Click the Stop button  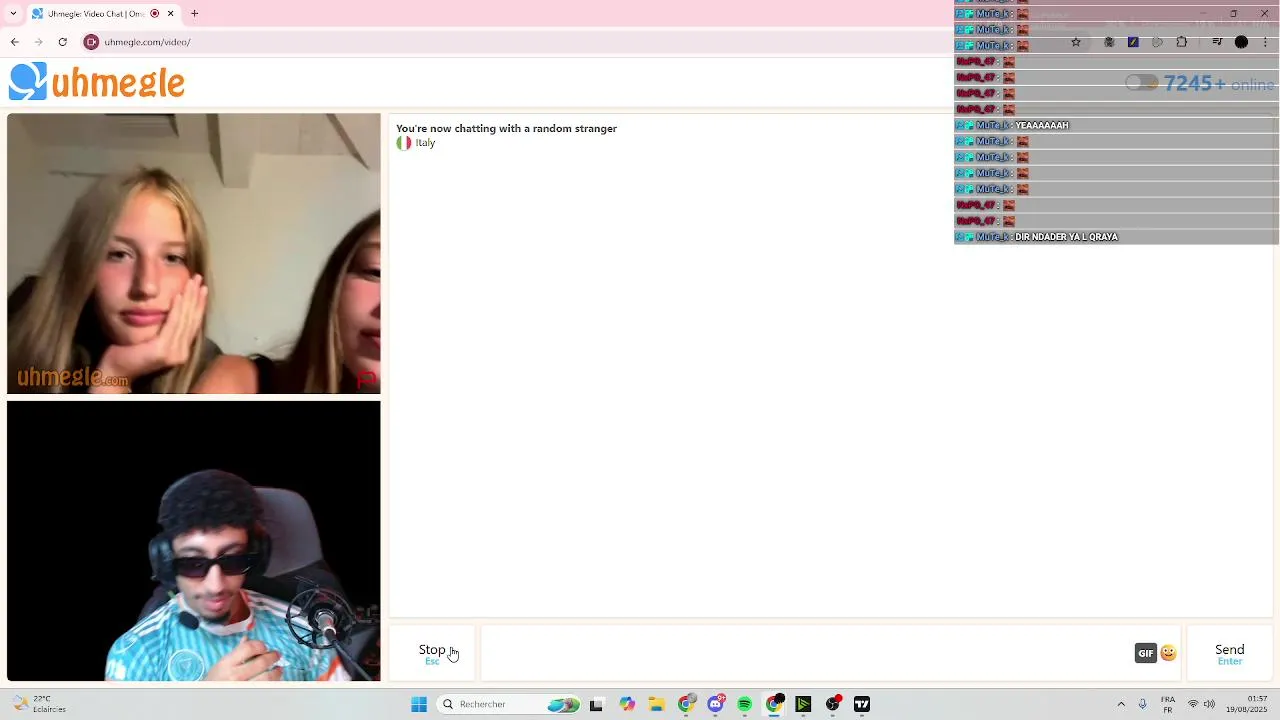(432, 654)
